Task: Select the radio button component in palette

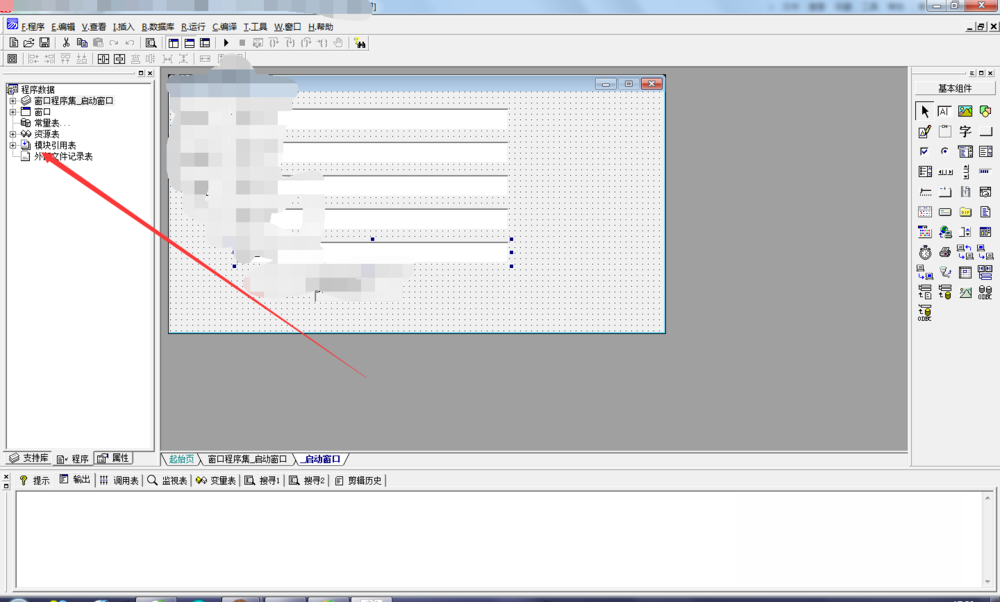Action: (x=944, y=152)
